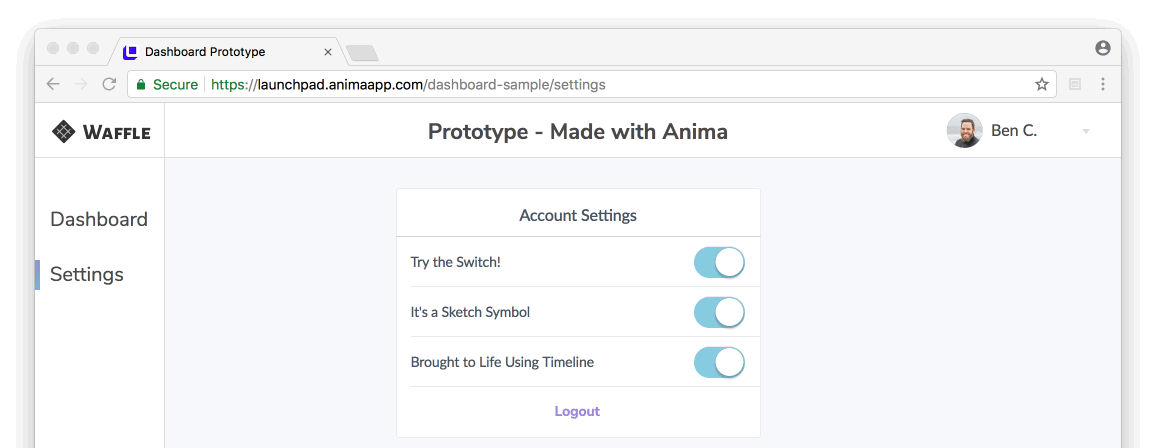The height and width of the screenshot is (448, 1159).
Task: Bookmark the page with the star icon
Action: click(x=1042, y=85)
